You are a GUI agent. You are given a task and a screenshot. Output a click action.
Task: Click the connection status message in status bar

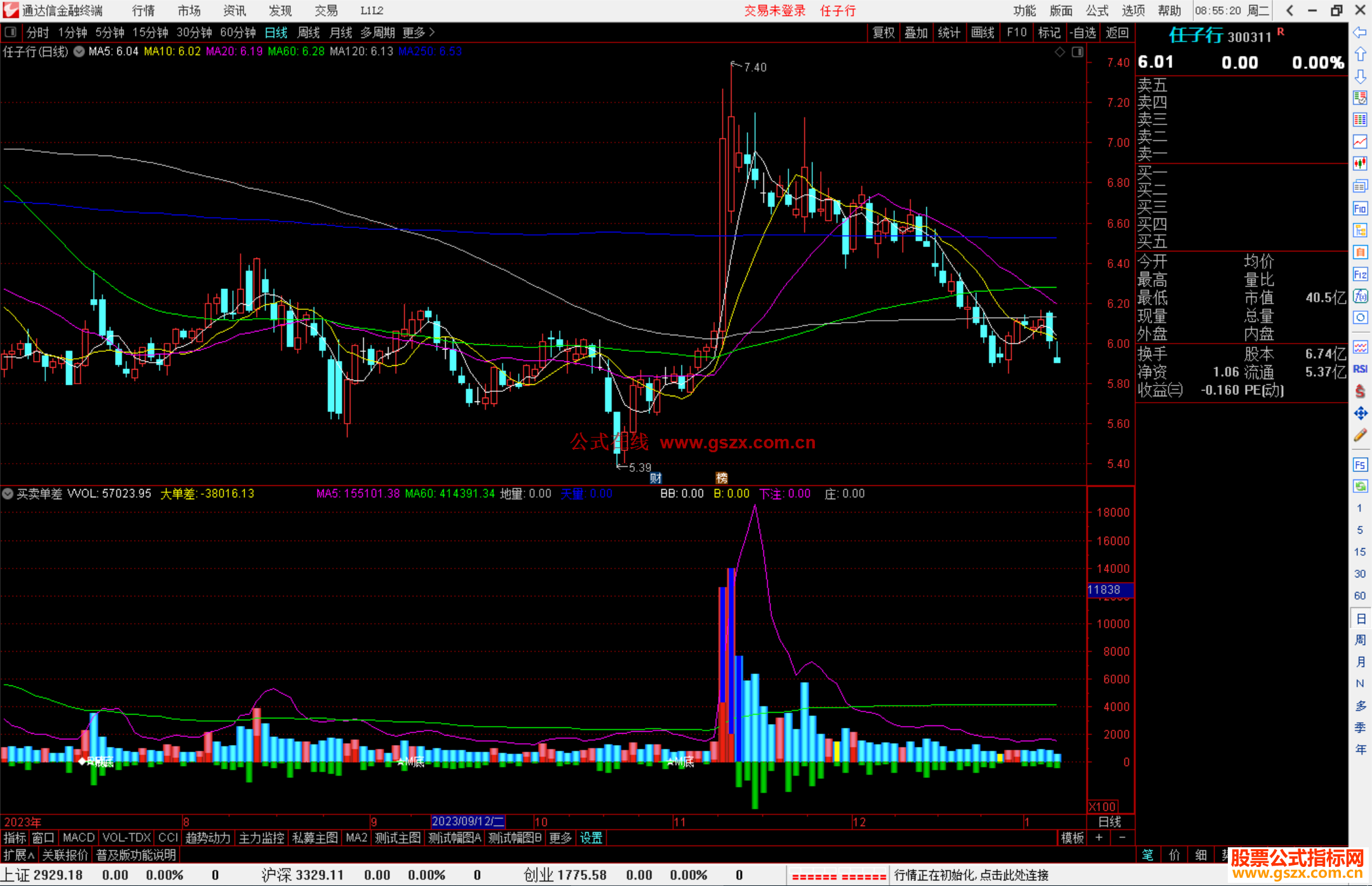[971, 875]
